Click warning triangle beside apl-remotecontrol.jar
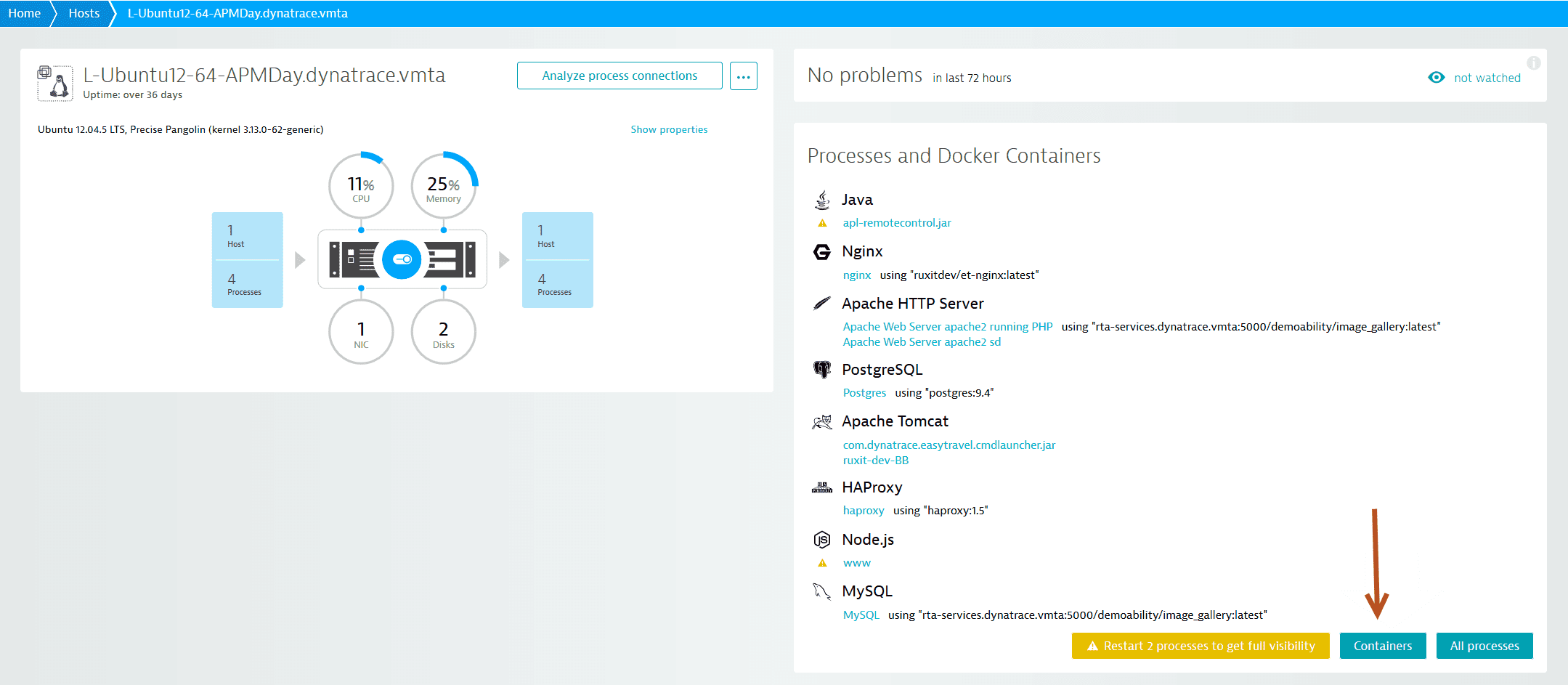Image resolution: width=1568 pixels, height=685 pixels. click(x=822, y=223)
